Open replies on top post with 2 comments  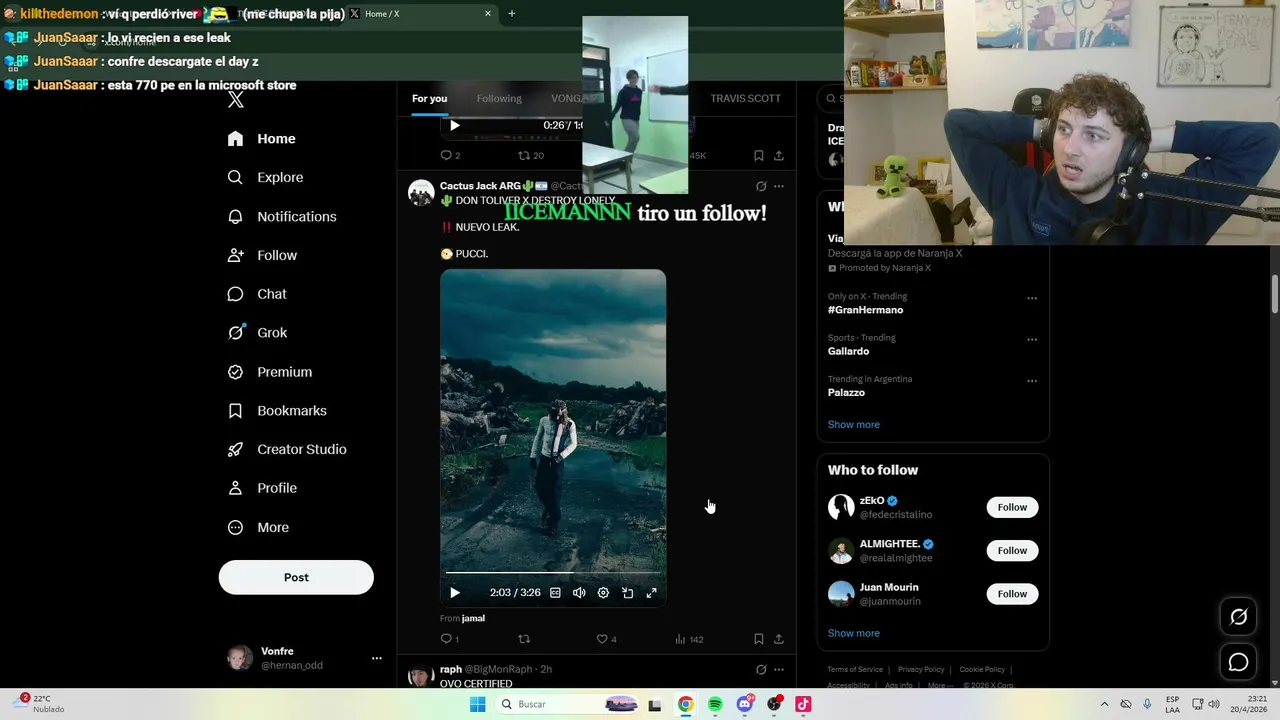[x=450, y=155]
